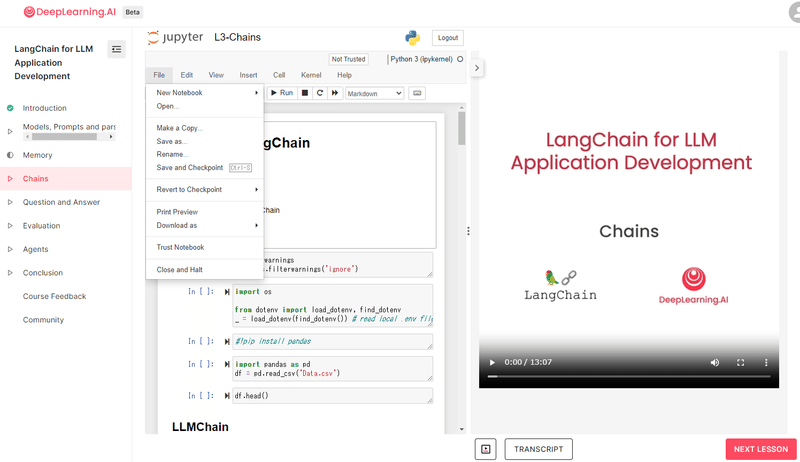
Task: Choose Close and Halt
Action: 205,270
